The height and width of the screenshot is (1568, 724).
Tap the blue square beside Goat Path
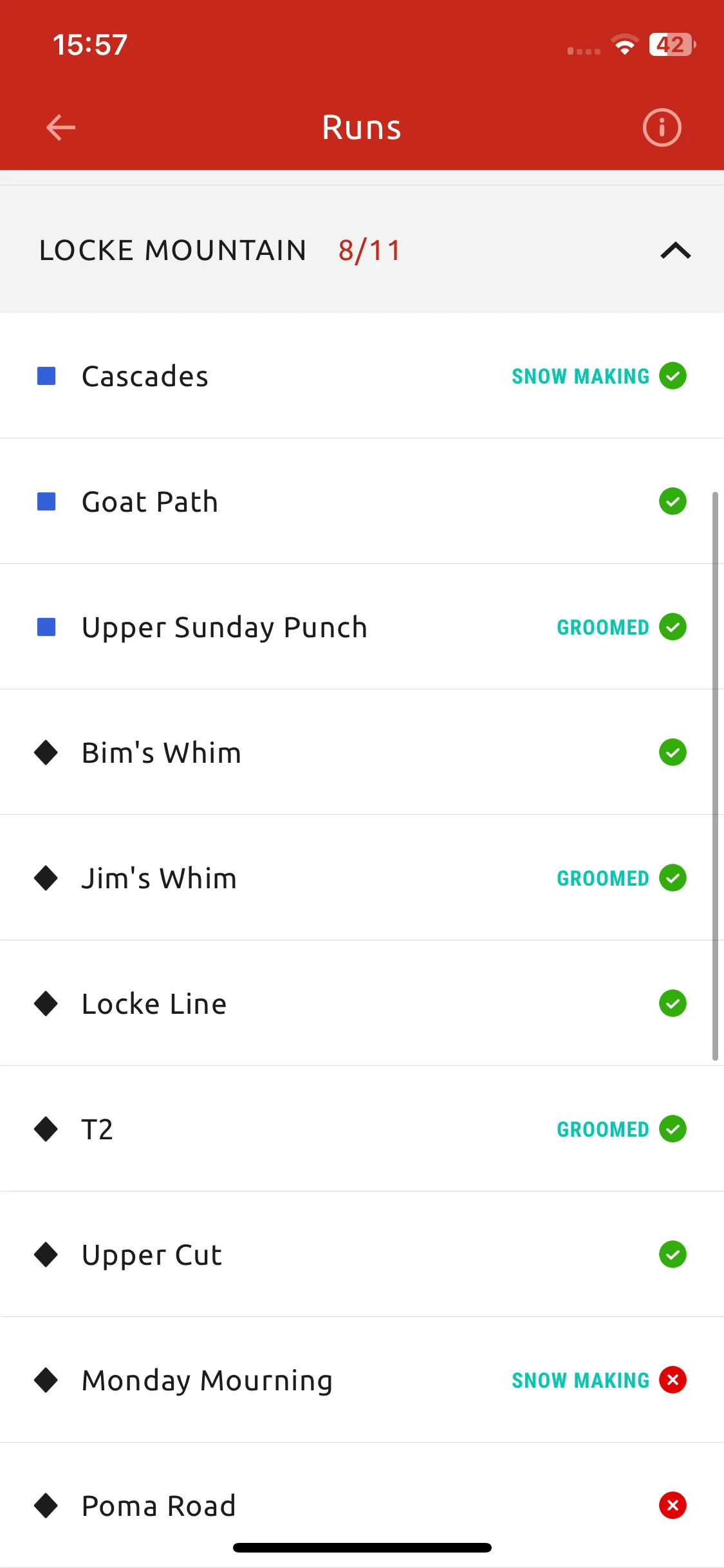(46, 501)
